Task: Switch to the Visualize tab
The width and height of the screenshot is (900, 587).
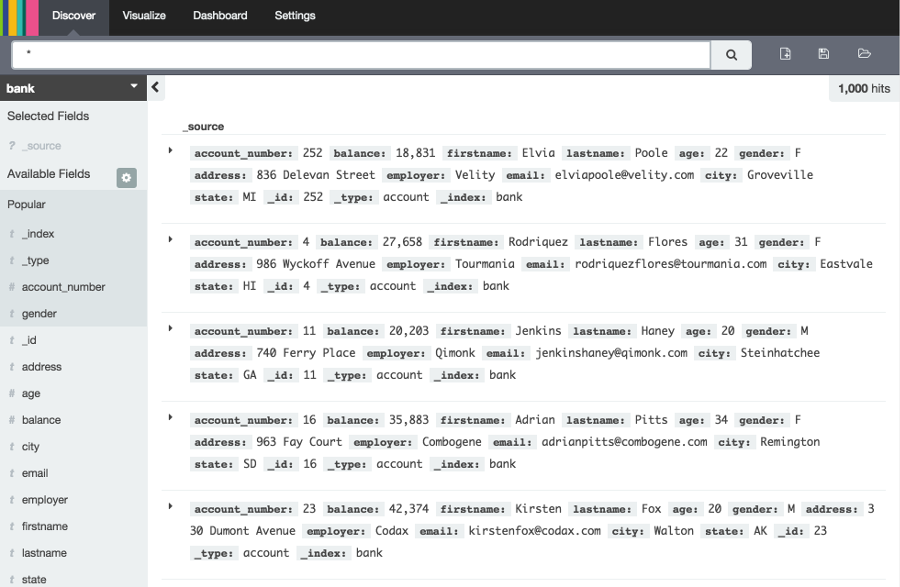Action: 144,15
